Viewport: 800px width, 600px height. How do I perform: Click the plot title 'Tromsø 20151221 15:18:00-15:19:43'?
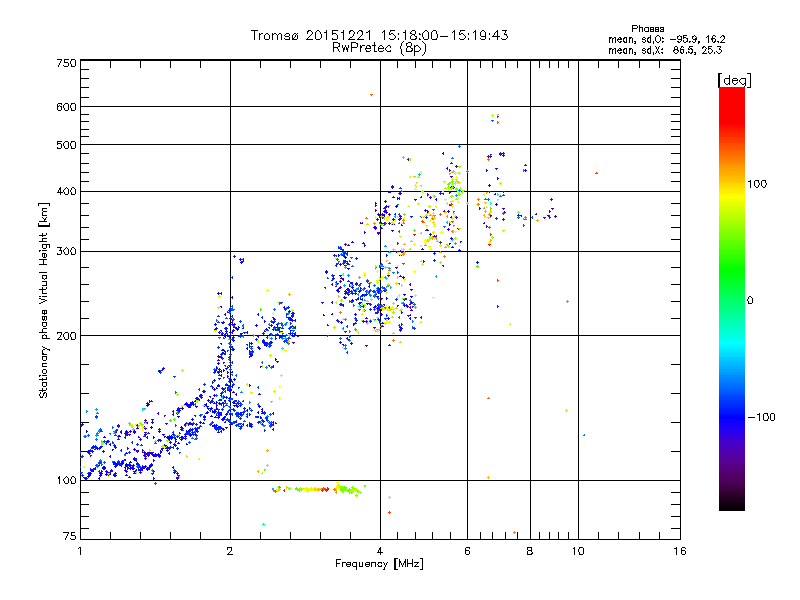pos(379,35)
